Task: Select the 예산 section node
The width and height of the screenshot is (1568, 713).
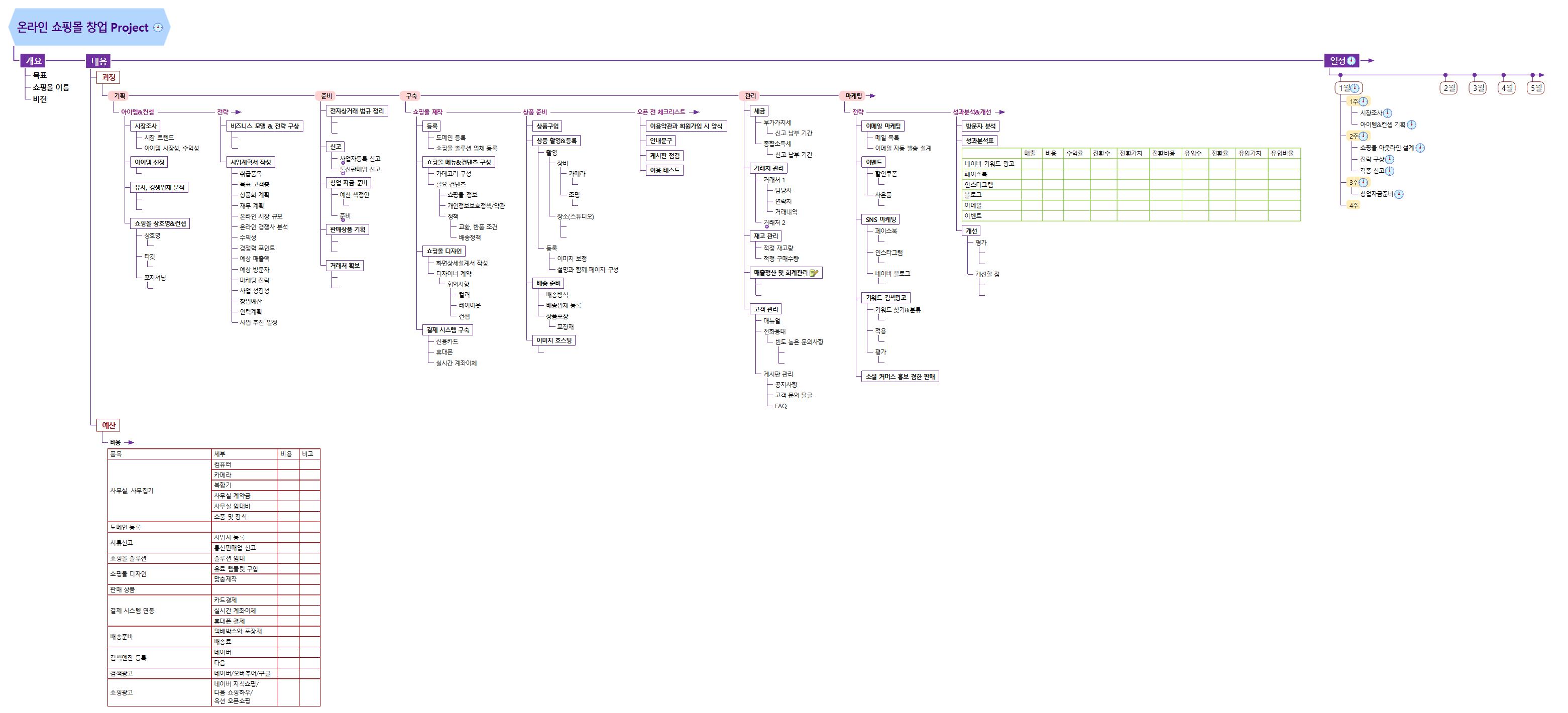Action: coord(108,425)
